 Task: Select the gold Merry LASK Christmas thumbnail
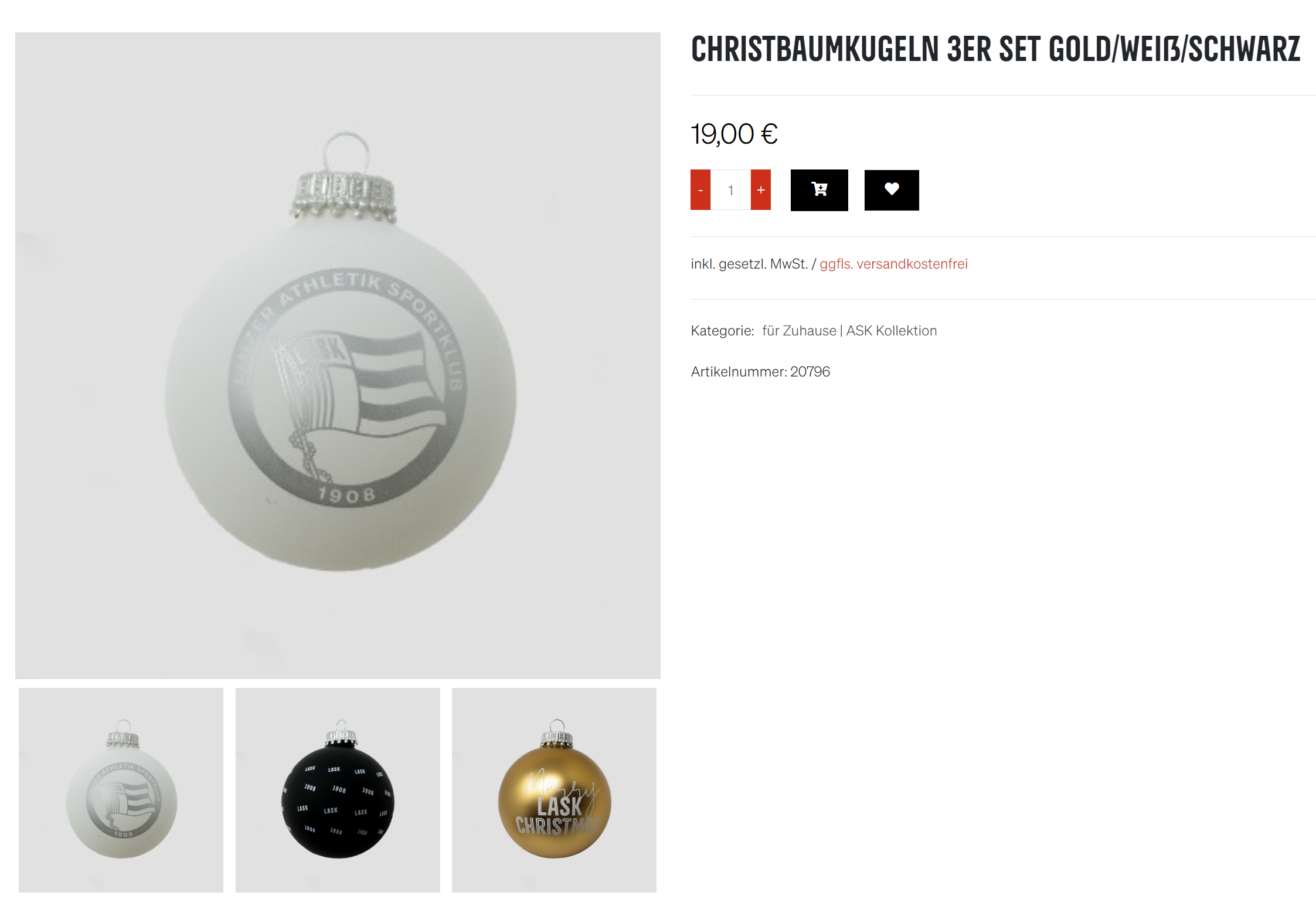point(554,790)
